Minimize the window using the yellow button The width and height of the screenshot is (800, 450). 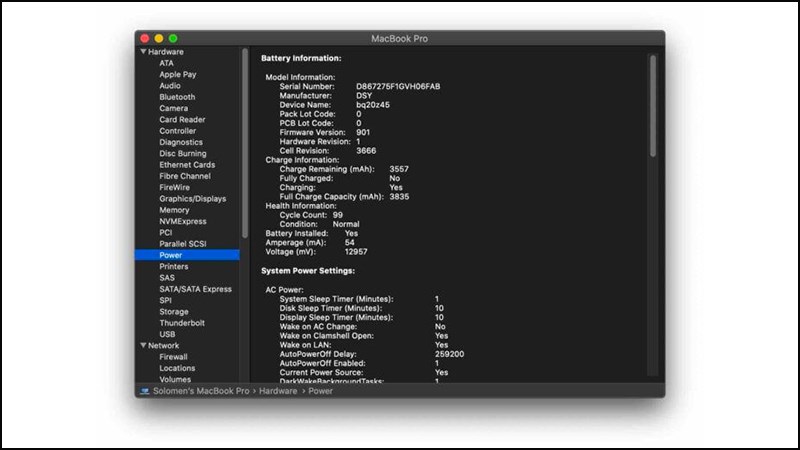click(158, 37)
